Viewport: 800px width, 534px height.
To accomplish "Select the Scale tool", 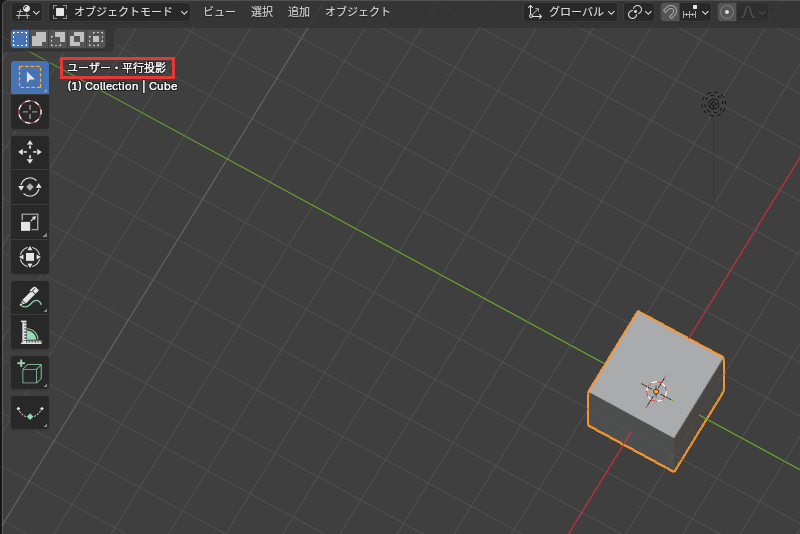I will coord(30,222).
